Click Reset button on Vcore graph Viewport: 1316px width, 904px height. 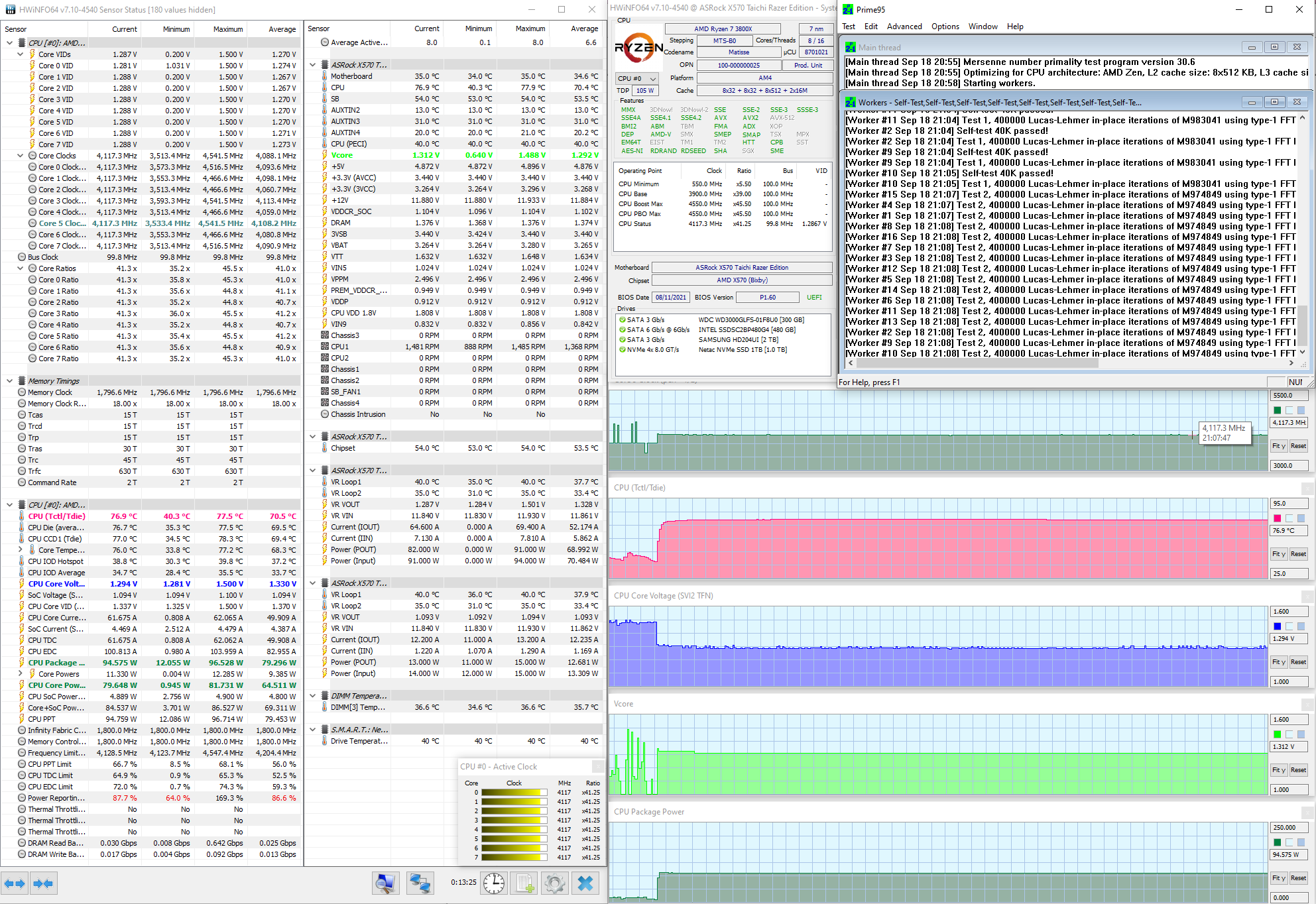point(1298,770)
